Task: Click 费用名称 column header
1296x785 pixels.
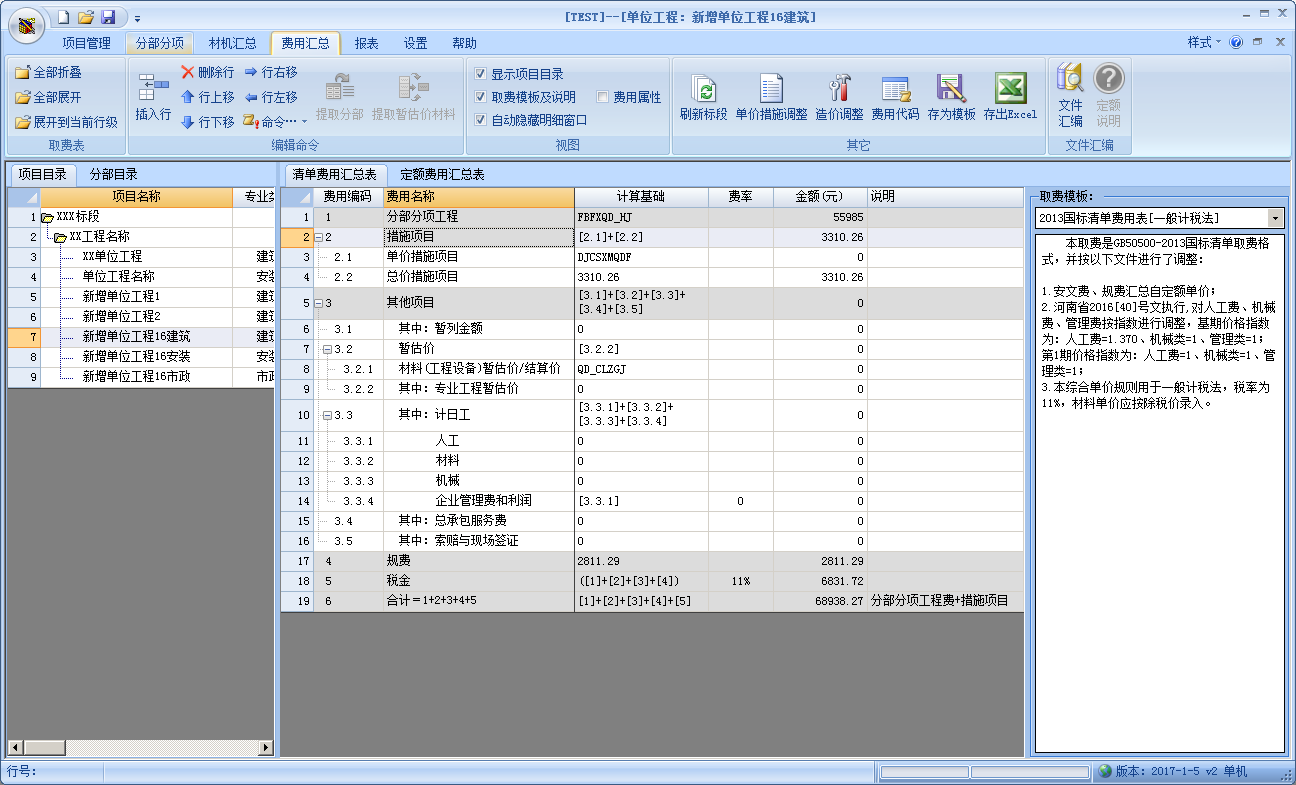Action: pyautogui.click(x=478, y=197)
